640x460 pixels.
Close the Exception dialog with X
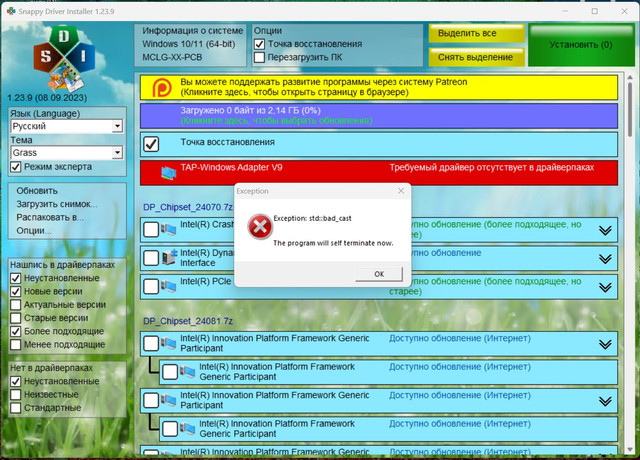401,191
